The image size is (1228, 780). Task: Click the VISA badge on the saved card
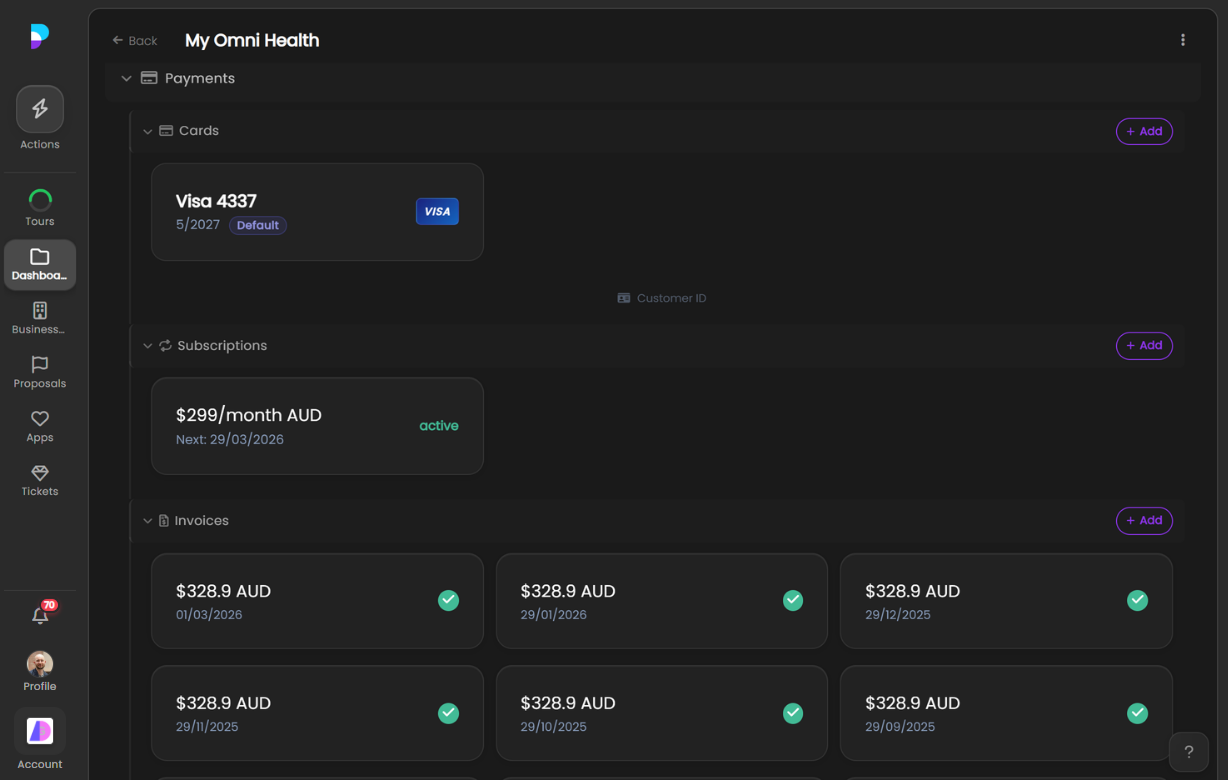(x=437, y=211)
